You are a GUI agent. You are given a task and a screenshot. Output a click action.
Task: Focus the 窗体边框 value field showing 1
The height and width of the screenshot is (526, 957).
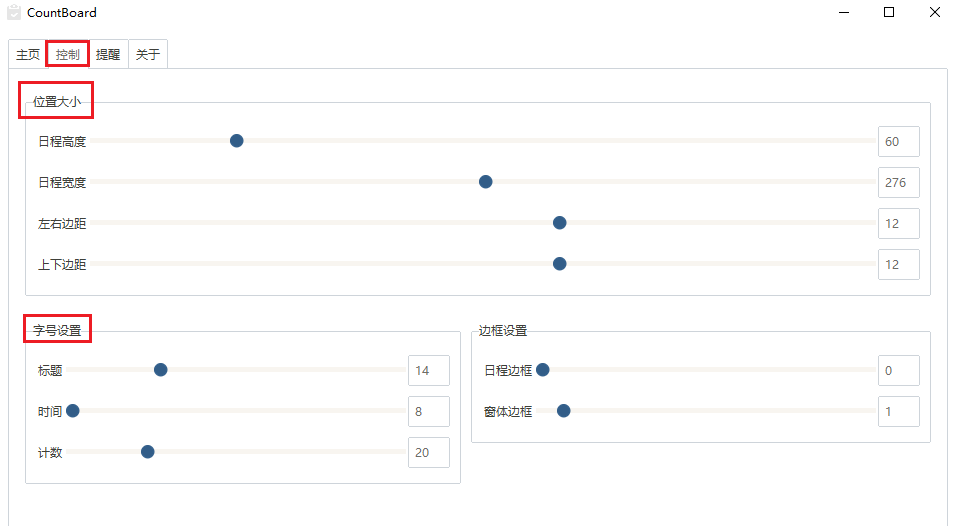coord(898,412)
